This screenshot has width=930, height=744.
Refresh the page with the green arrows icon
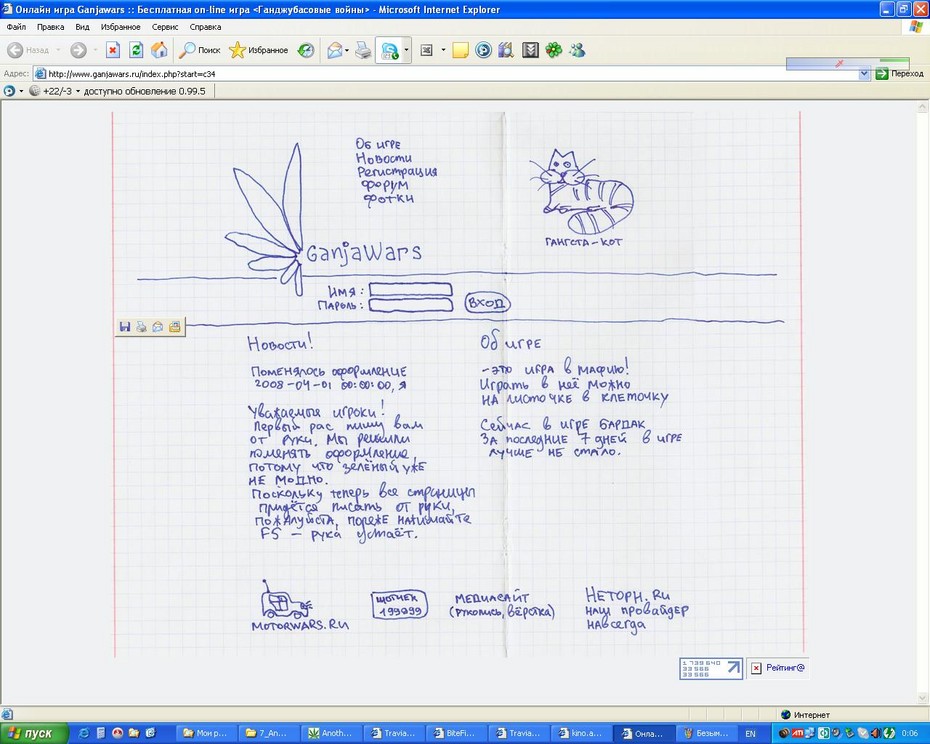(x=136, y=50)
